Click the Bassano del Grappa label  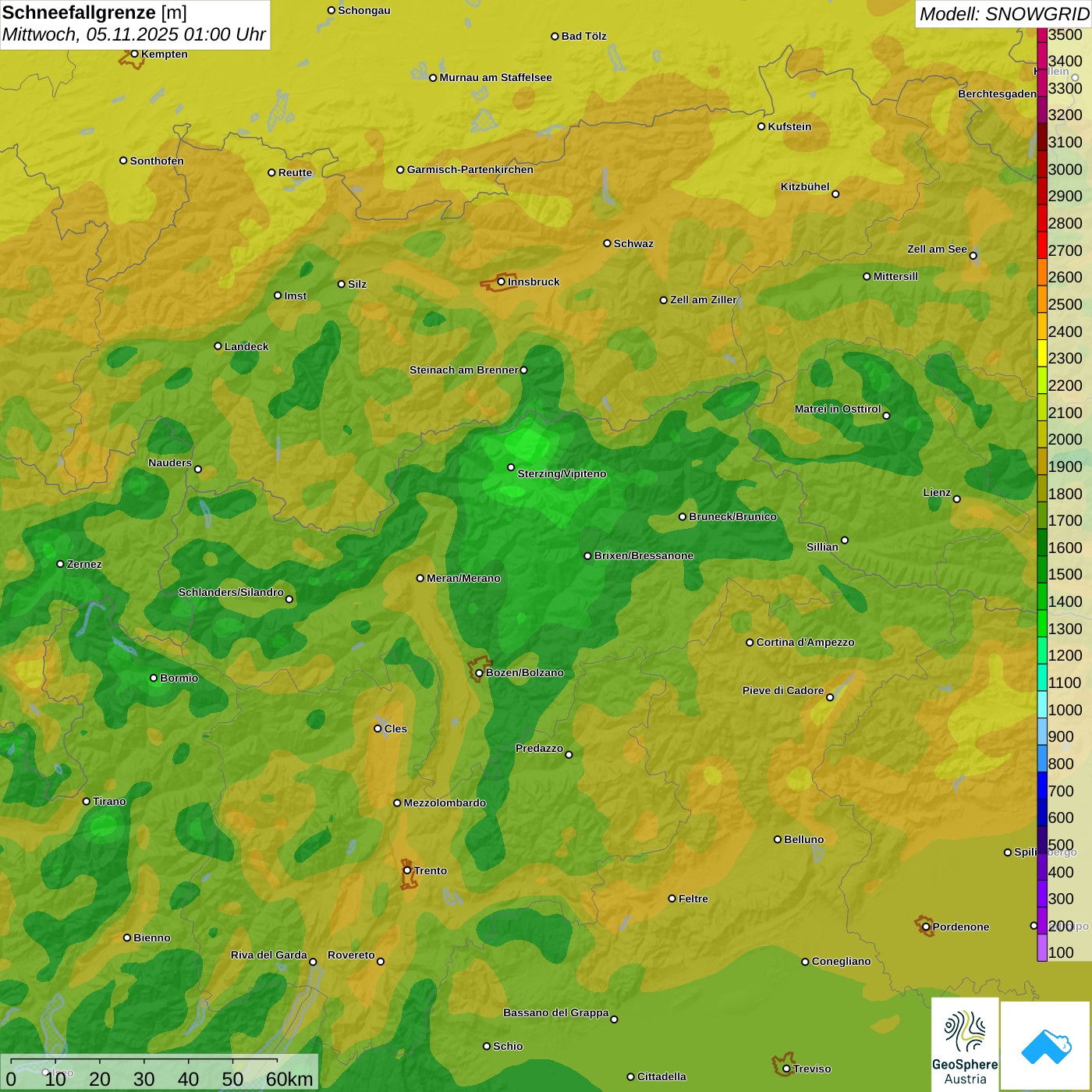[x=556, y=1012]
